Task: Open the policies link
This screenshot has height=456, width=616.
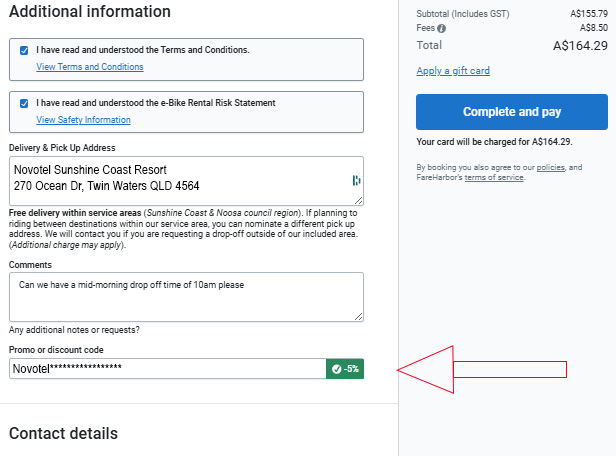Action: pyautogui.click(x=550, y=167)
